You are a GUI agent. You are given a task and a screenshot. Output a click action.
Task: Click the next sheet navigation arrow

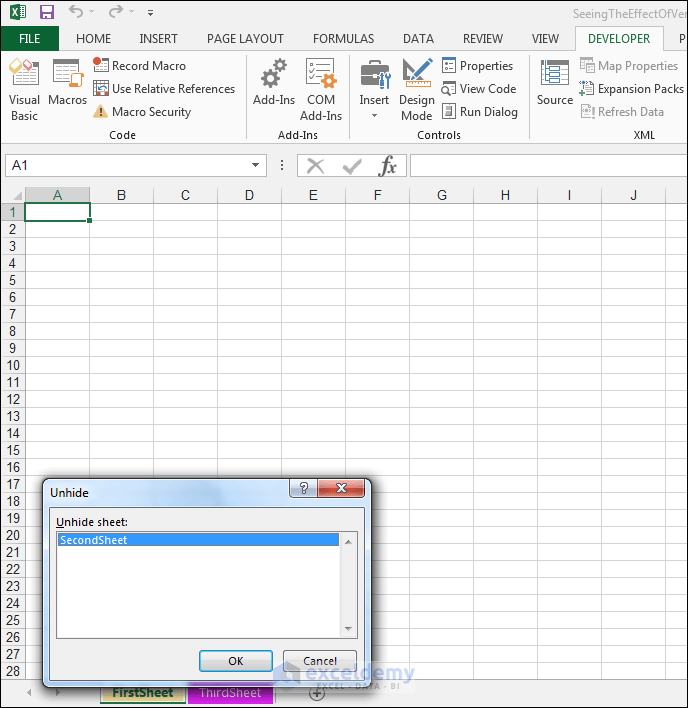pyautogui.click(x=57, y=692)
